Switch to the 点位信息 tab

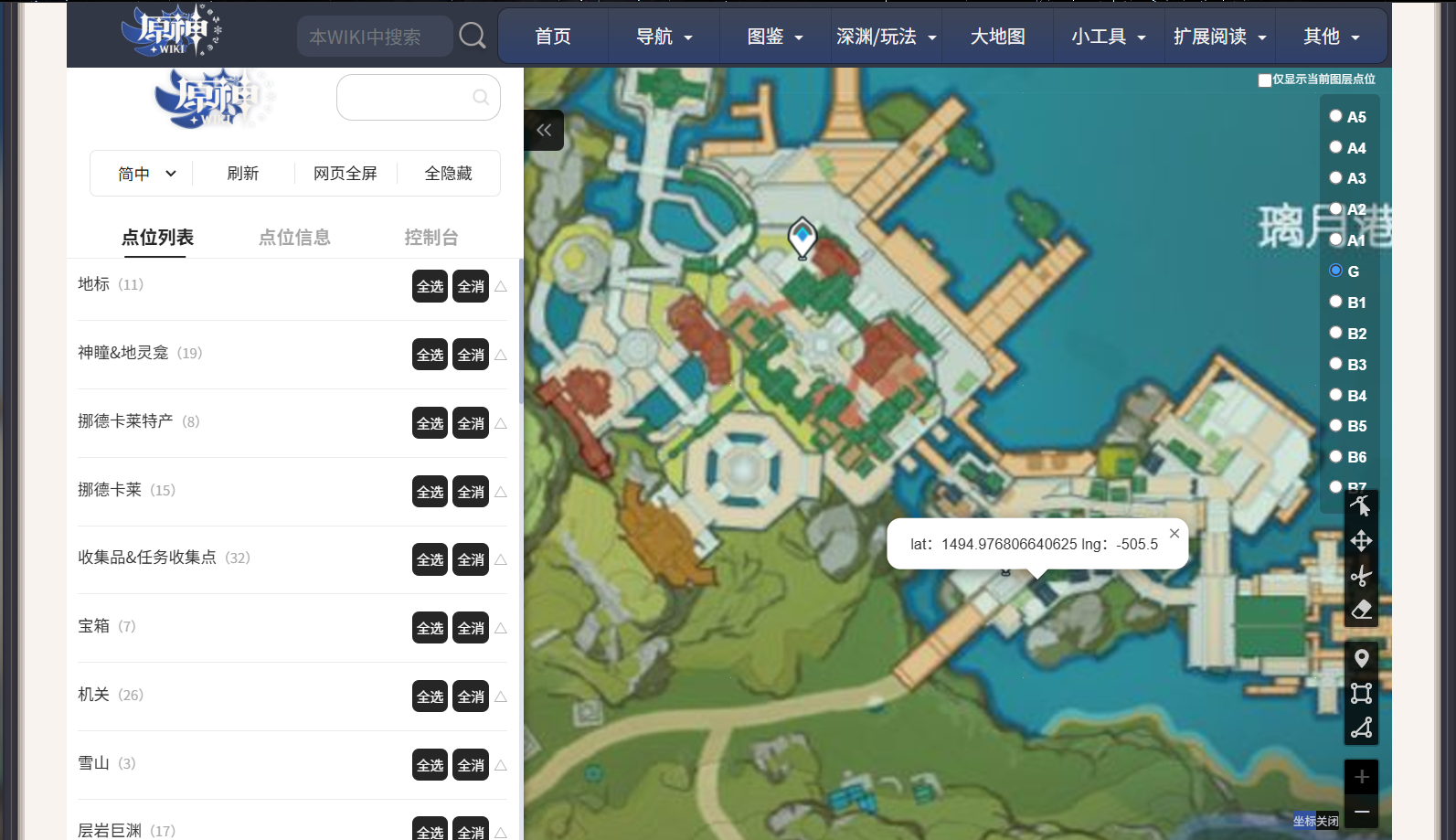tap(294, 238)
